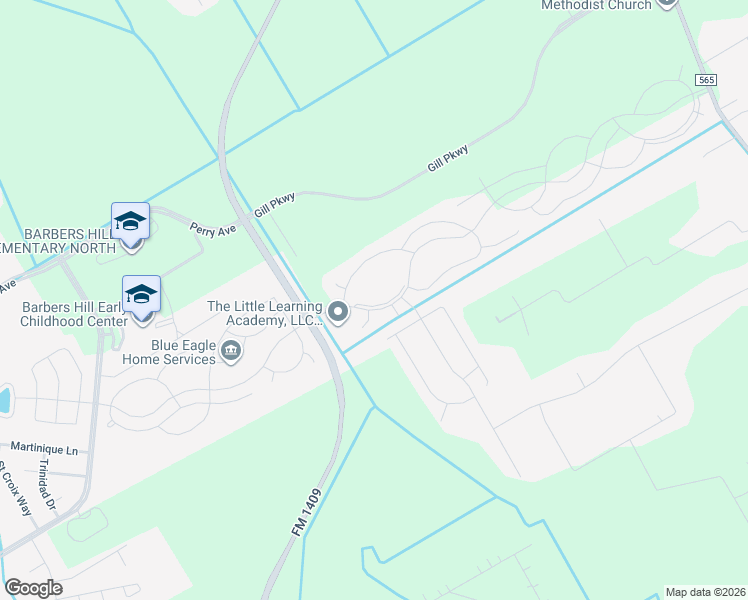The width and height of the screenshot is (748, 600).
Task: Click the St Croix Way street label
Action: pyautogui.click(x=14, y=488)
